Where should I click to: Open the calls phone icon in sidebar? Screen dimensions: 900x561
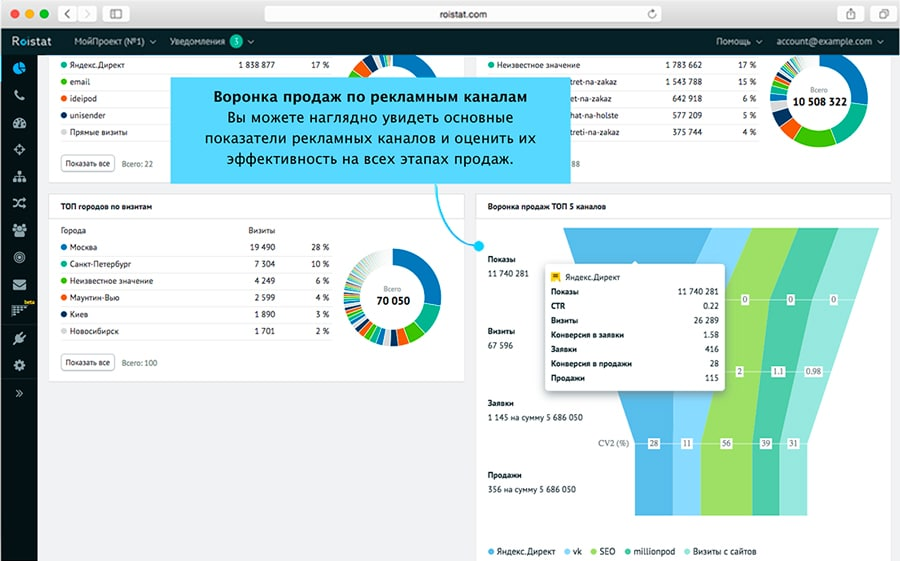(19, 95)
